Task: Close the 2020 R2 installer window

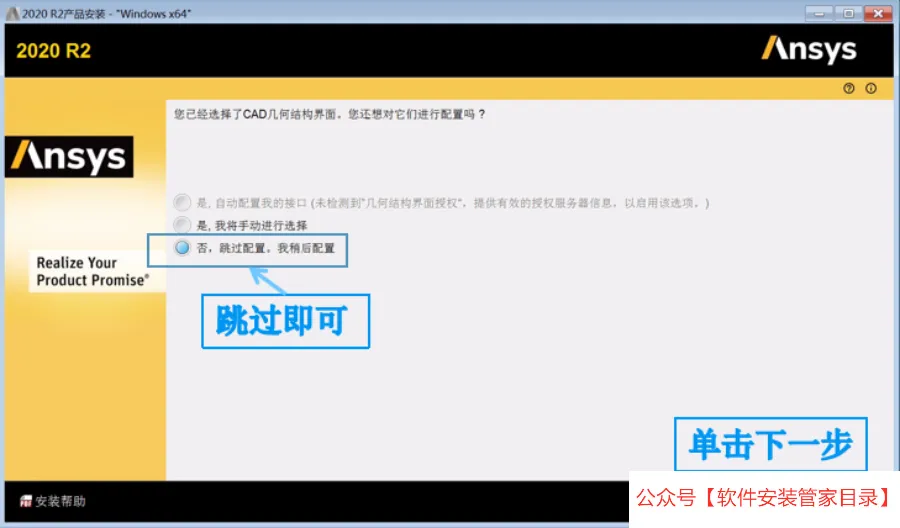Action: (878, 13)
